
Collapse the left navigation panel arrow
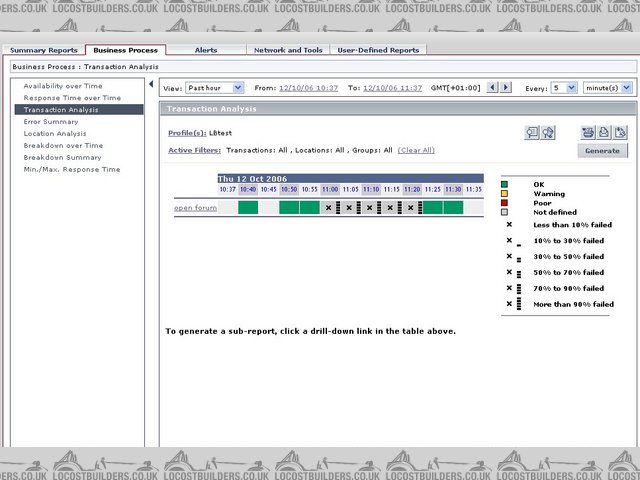(152, 85)
